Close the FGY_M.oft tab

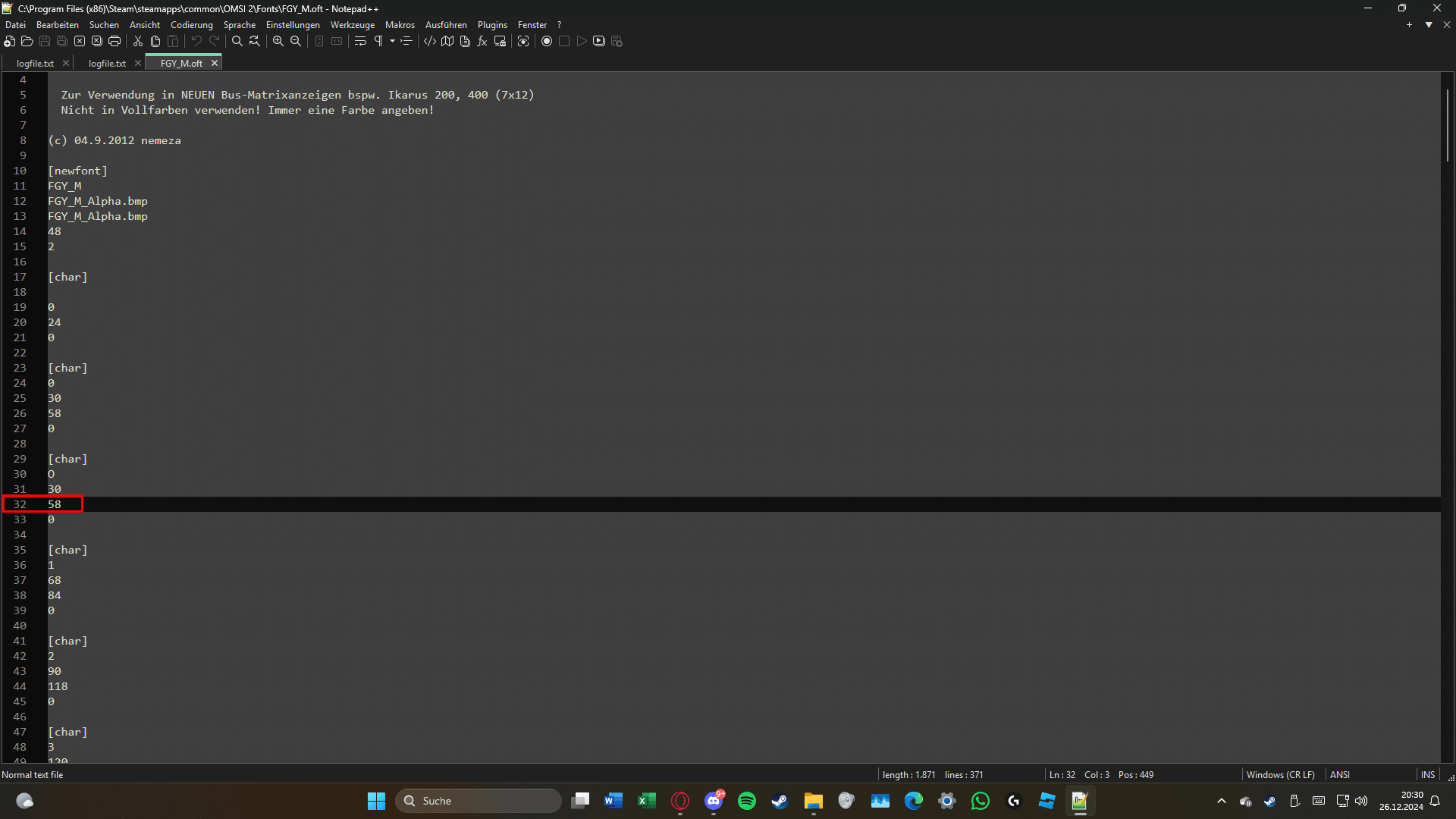pos(215,64)
